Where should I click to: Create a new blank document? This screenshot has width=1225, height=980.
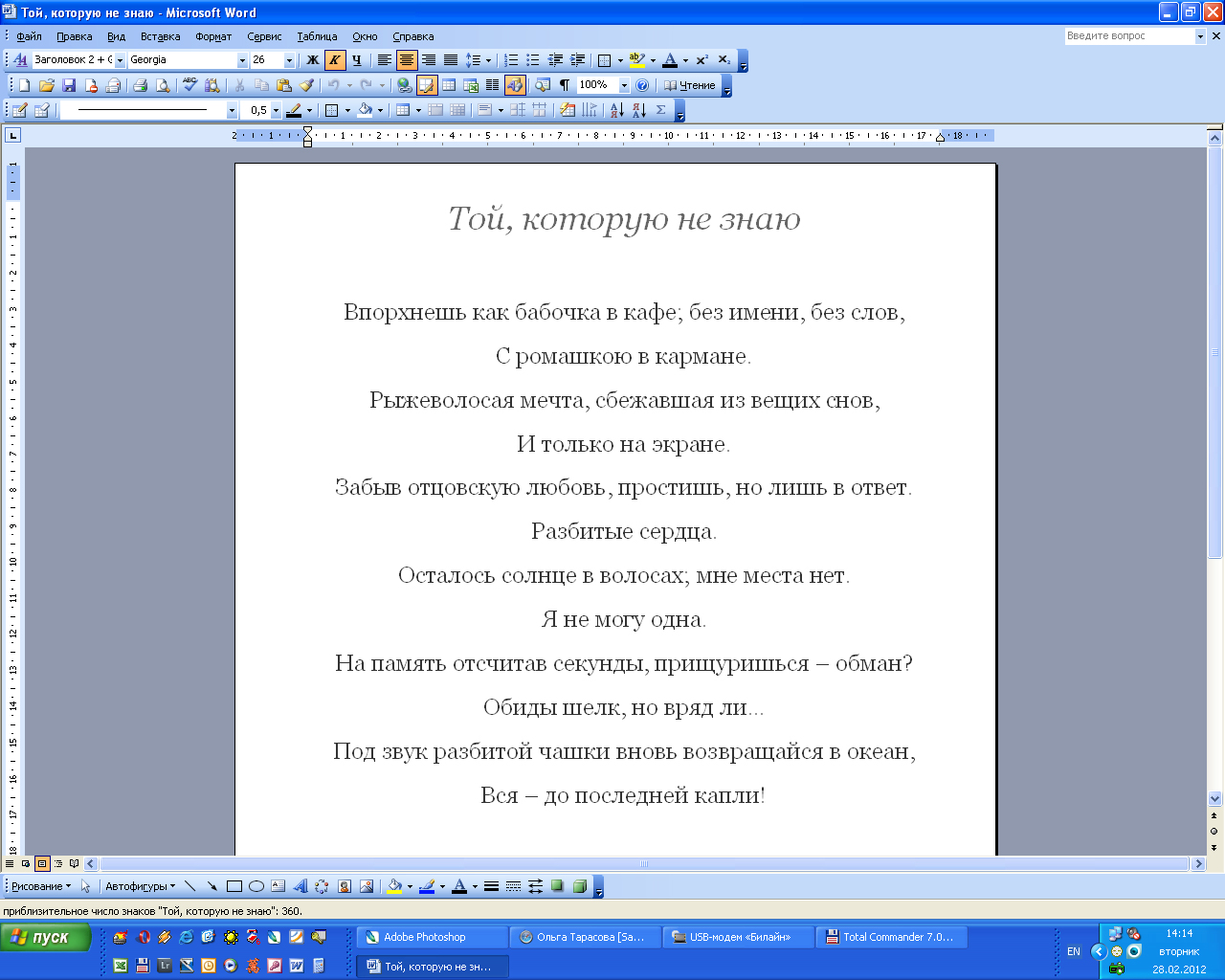pos(25,85)
